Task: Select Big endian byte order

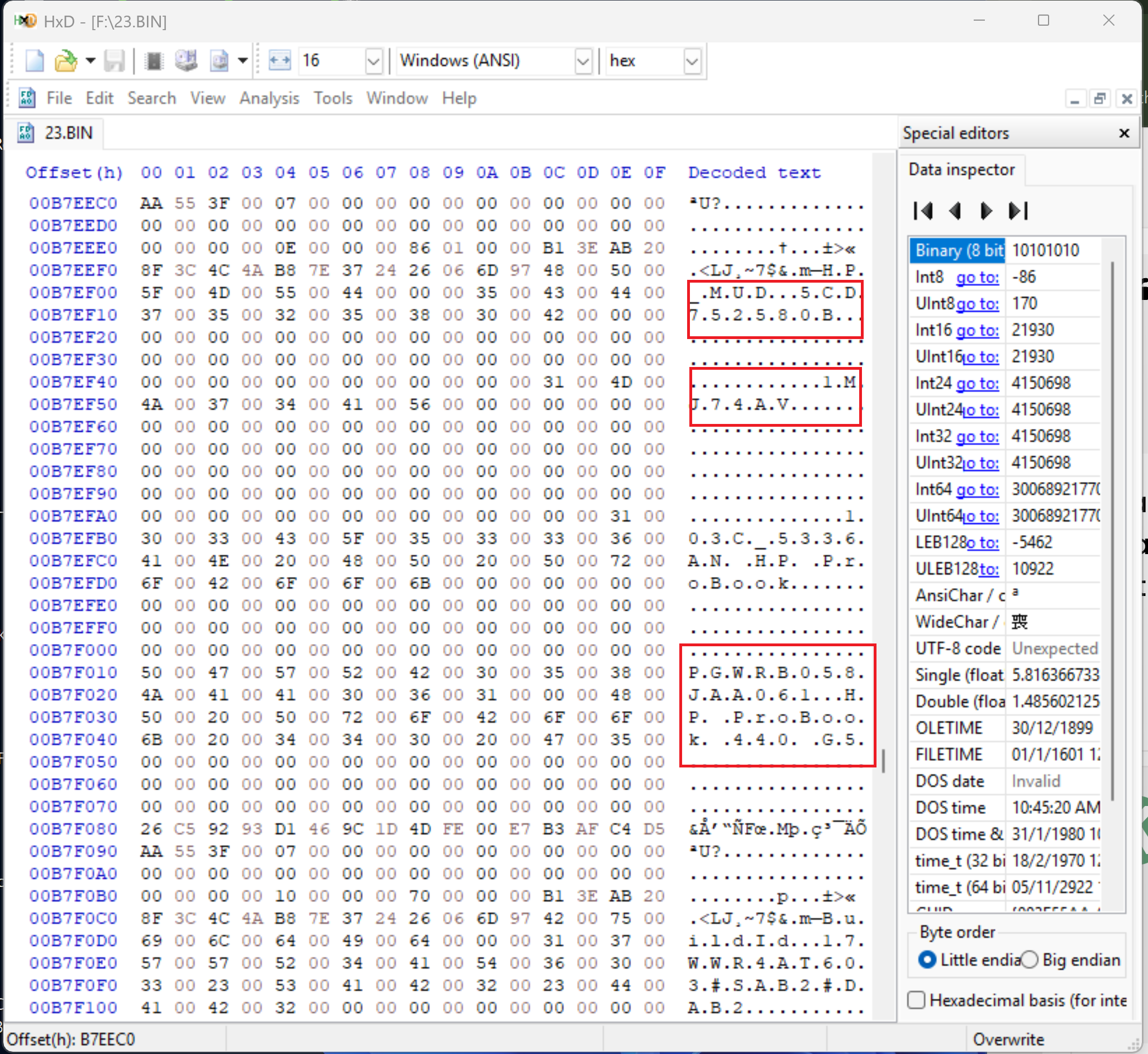Action: click(x=1030, y=960)
